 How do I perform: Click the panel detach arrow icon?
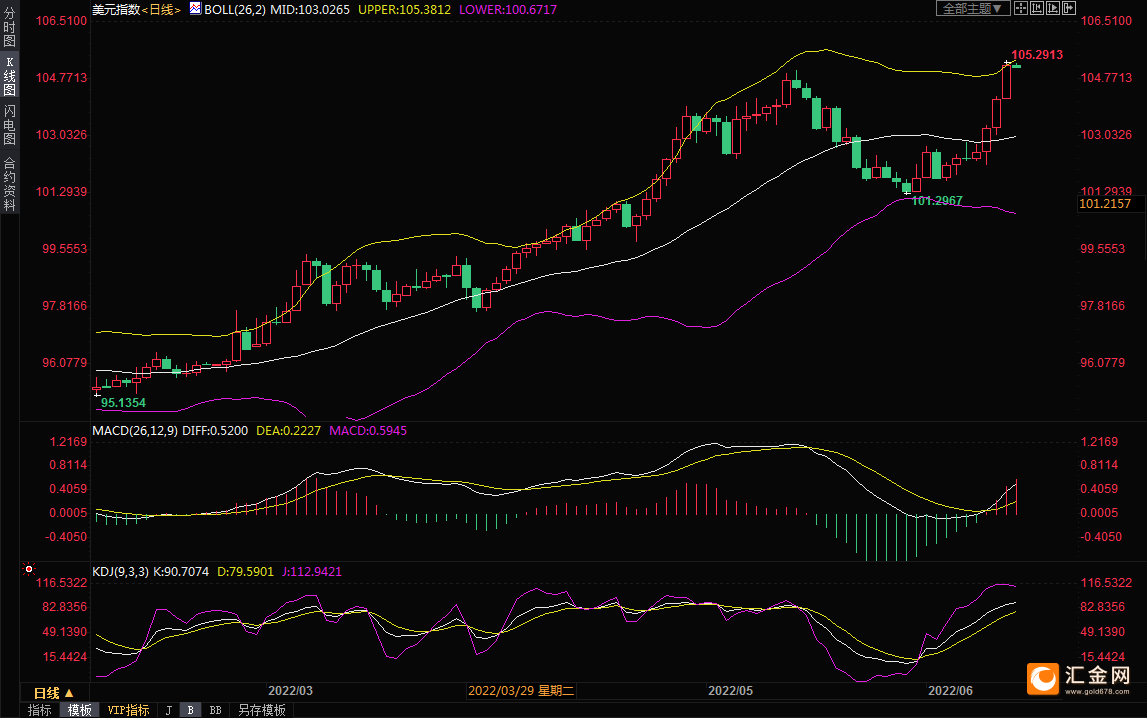click(1069, 8)
